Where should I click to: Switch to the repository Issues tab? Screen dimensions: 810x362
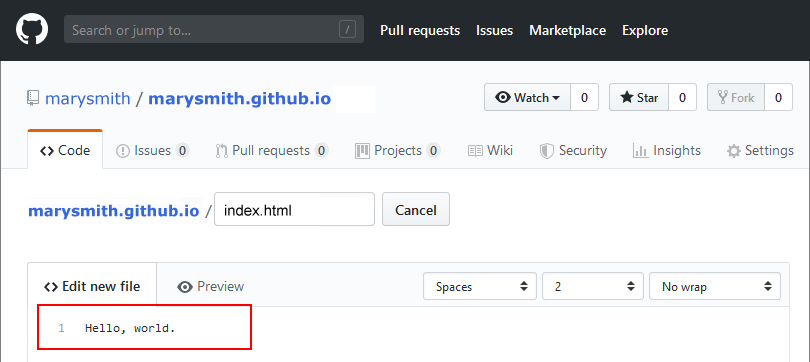152,150
